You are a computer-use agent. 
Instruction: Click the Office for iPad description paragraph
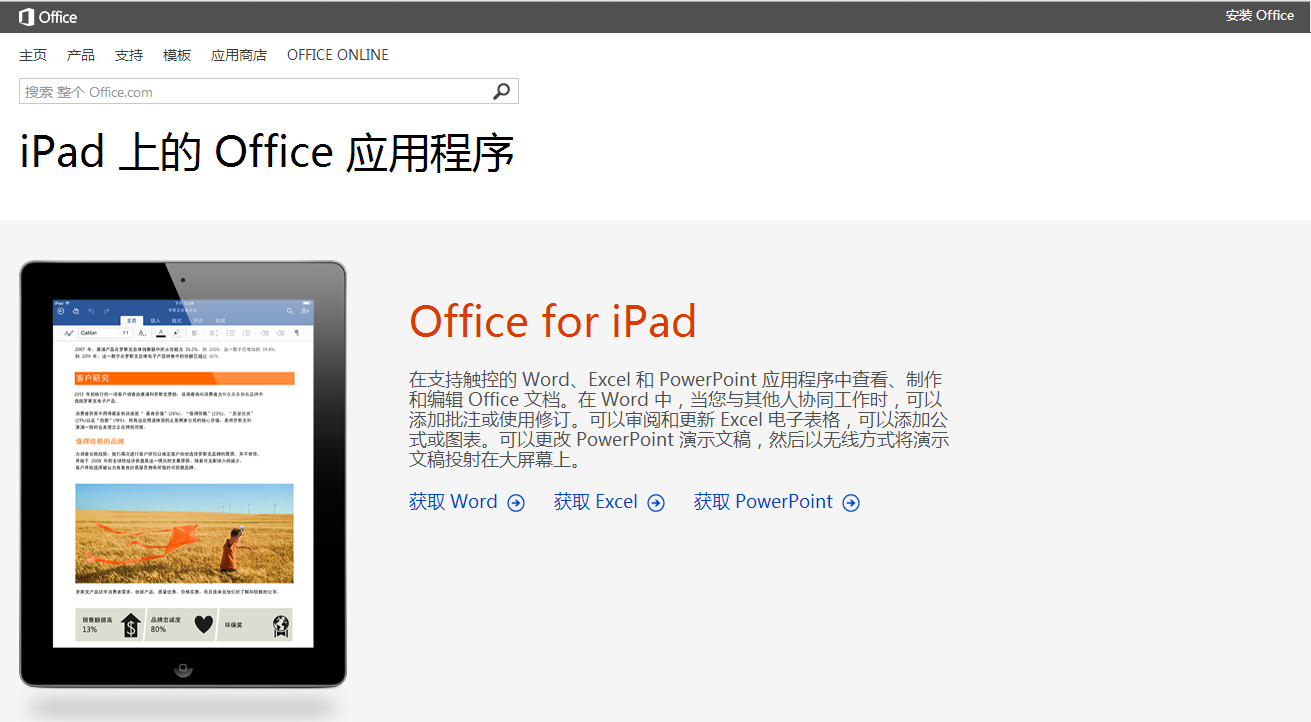[x=679, y=420]
